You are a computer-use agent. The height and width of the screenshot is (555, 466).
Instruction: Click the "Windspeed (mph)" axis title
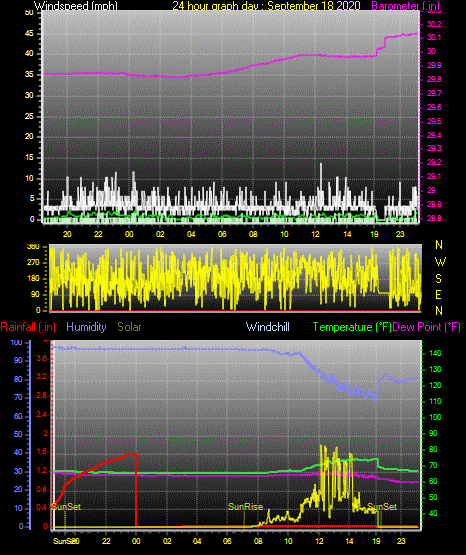(75, 6)
